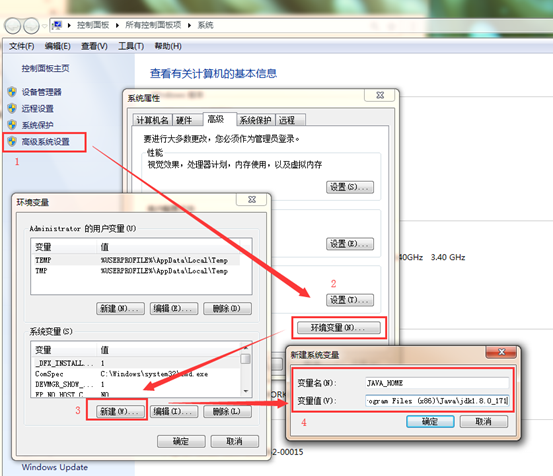
Task: Click 删除(L) under system variables
Action: [227, 411]
